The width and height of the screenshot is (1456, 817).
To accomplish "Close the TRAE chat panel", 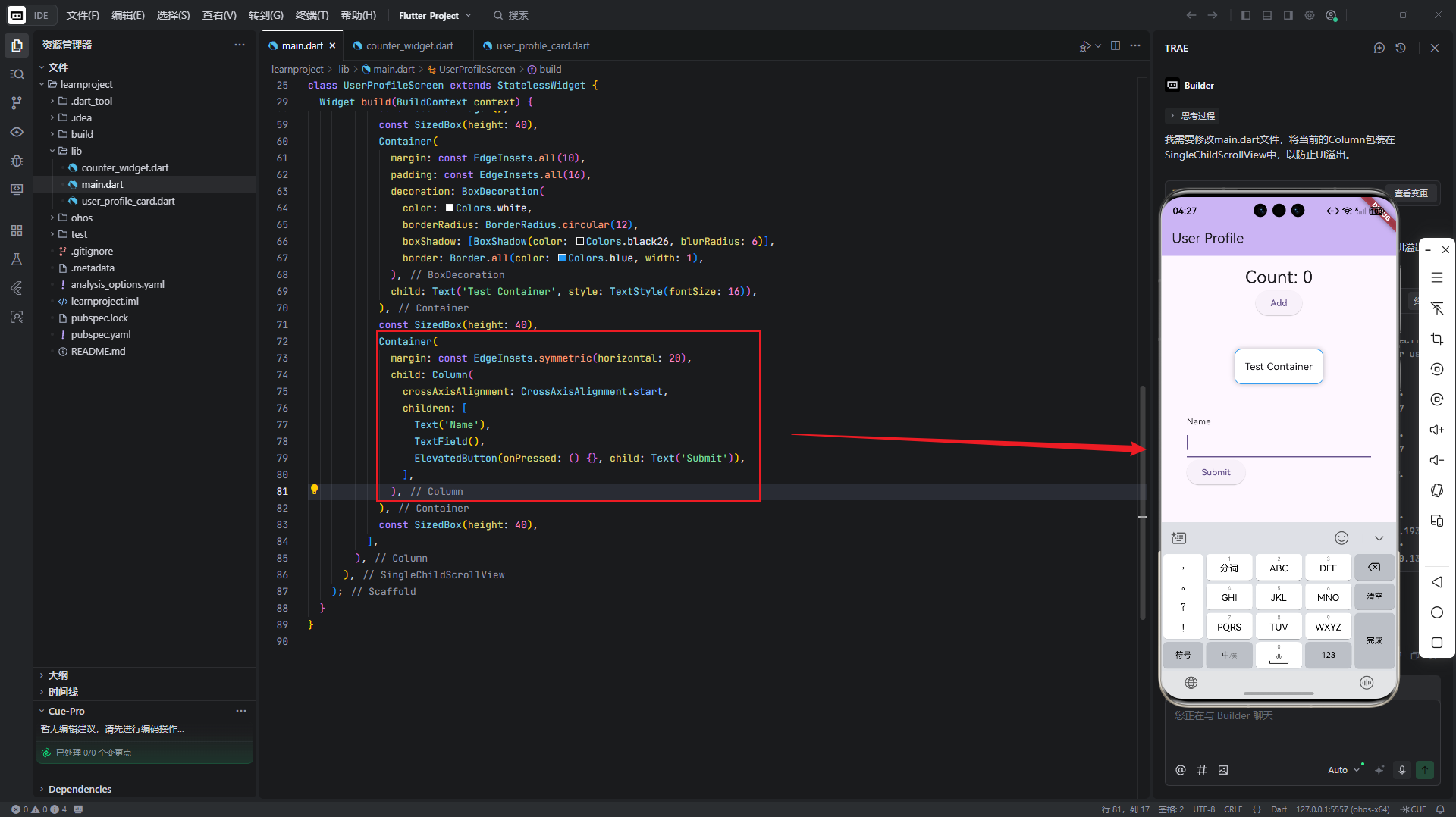I will pos(1435,48).
